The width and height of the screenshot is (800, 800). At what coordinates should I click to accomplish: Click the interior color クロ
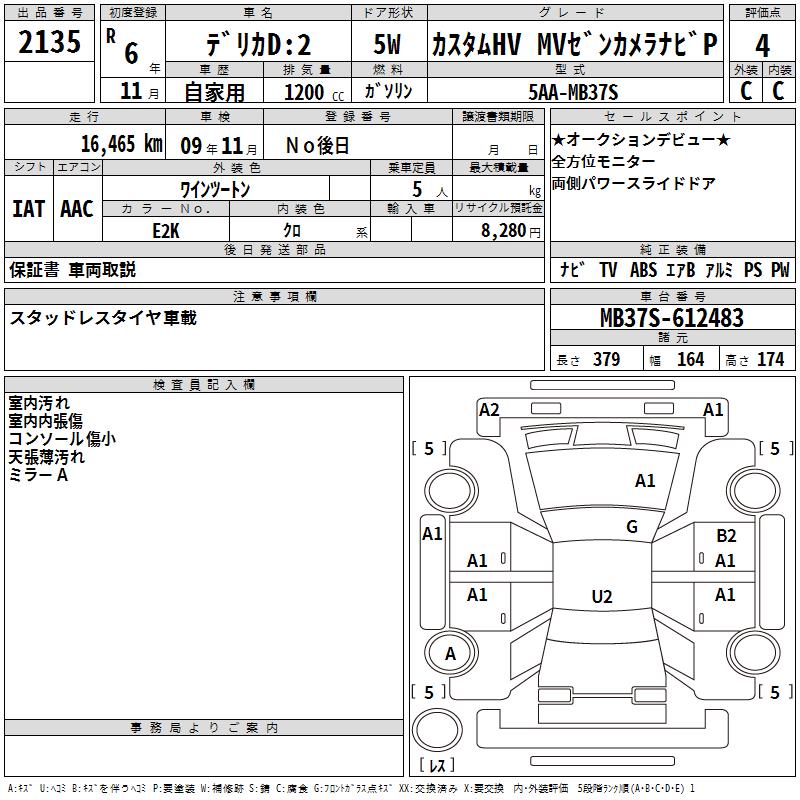(x=292, y=231)
